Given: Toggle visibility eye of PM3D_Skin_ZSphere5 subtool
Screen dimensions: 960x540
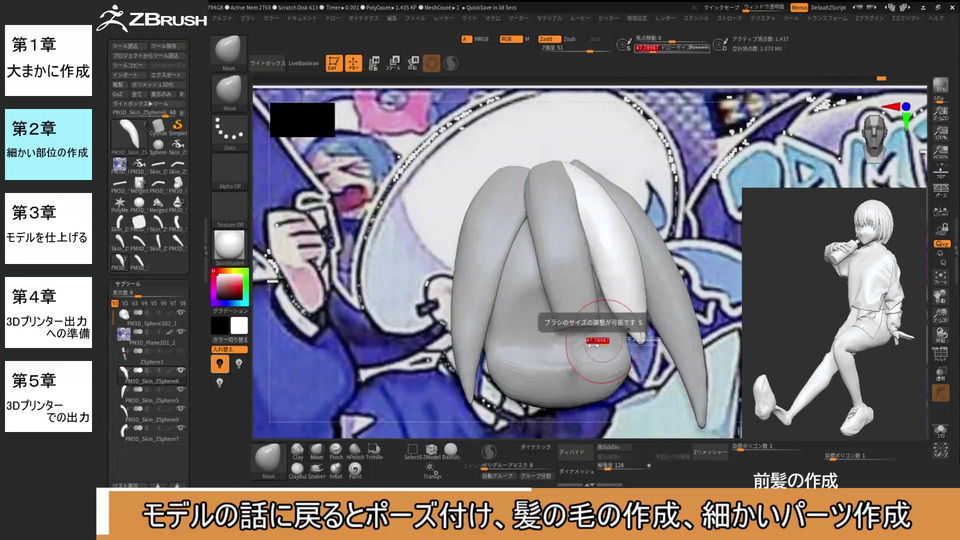Looking at the screenshot, I should pos(181,390).
